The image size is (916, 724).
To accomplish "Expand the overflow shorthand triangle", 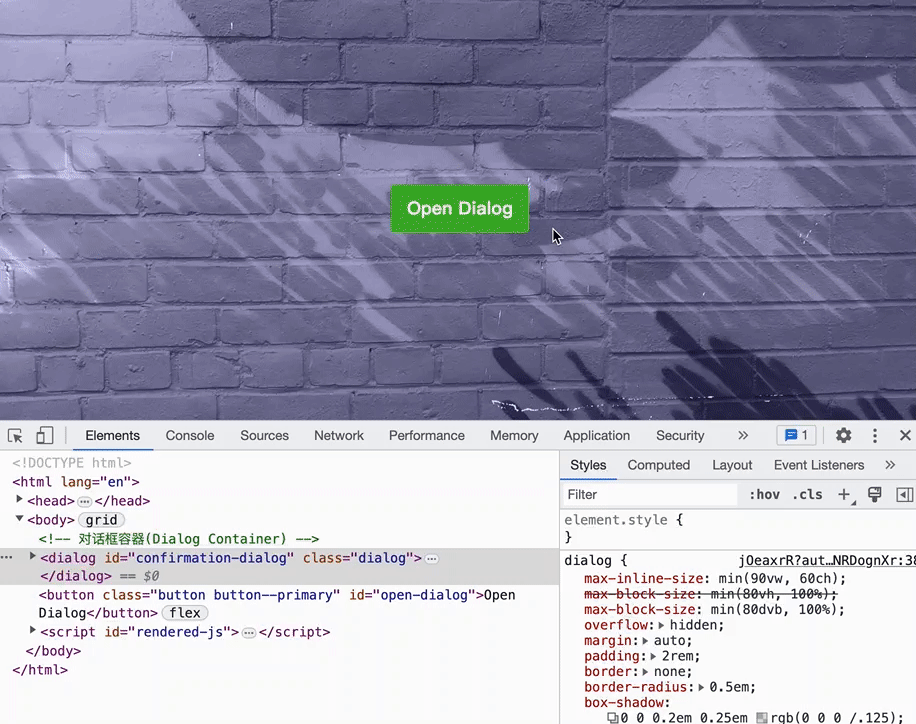I will 661,625.
